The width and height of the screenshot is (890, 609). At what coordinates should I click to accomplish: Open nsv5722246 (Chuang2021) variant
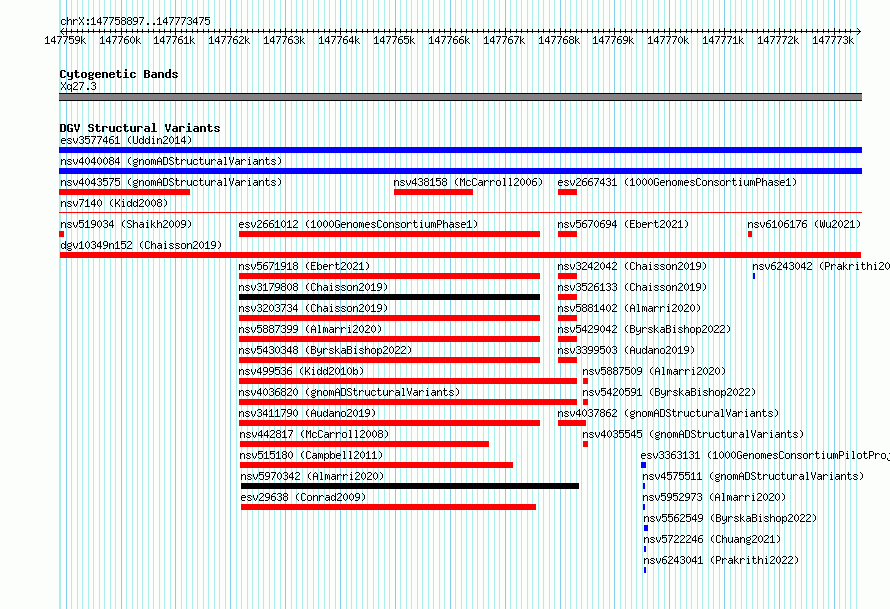(x=712, y=539)
